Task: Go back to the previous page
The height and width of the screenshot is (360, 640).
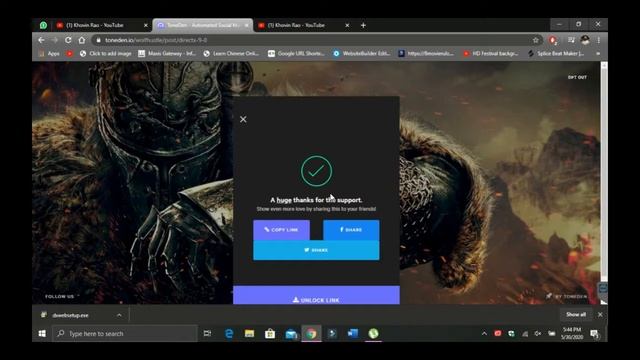Action: click(x=41, y=40)
